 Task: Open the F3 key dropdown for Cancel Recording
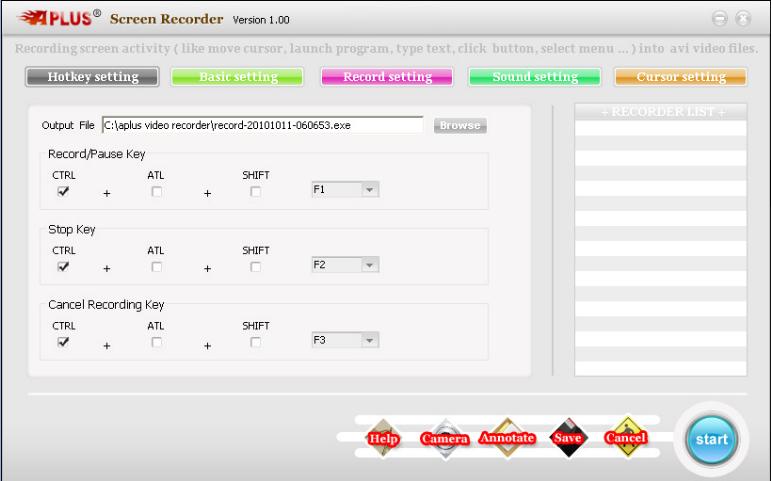coord(345,340)
